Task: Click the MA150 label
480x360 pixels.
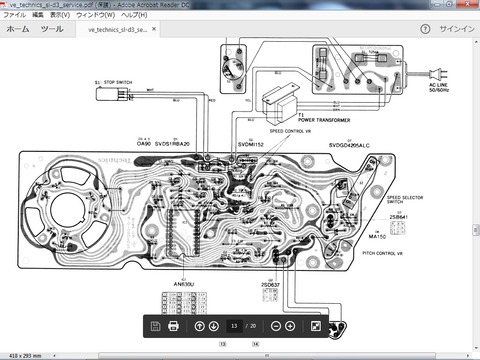Action: click(x=377, y=237)
